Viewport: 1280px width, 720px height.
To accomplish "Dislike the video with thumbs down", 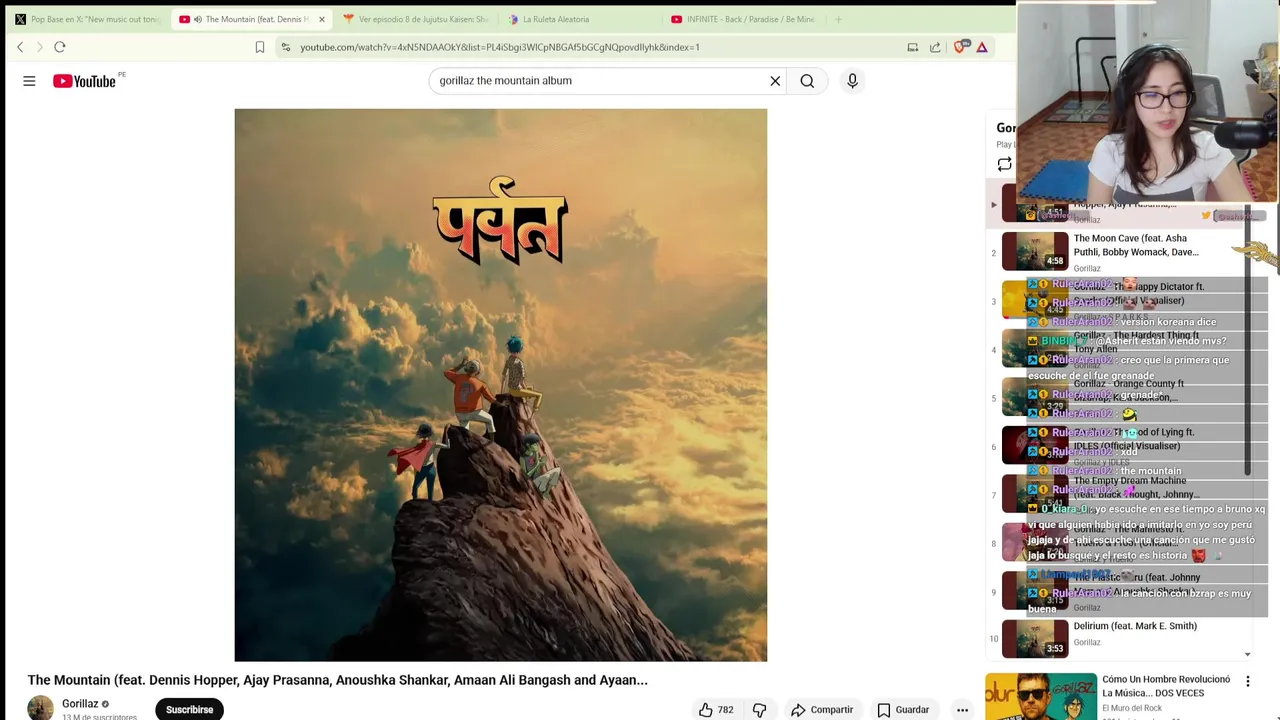I will pos(759,710).
